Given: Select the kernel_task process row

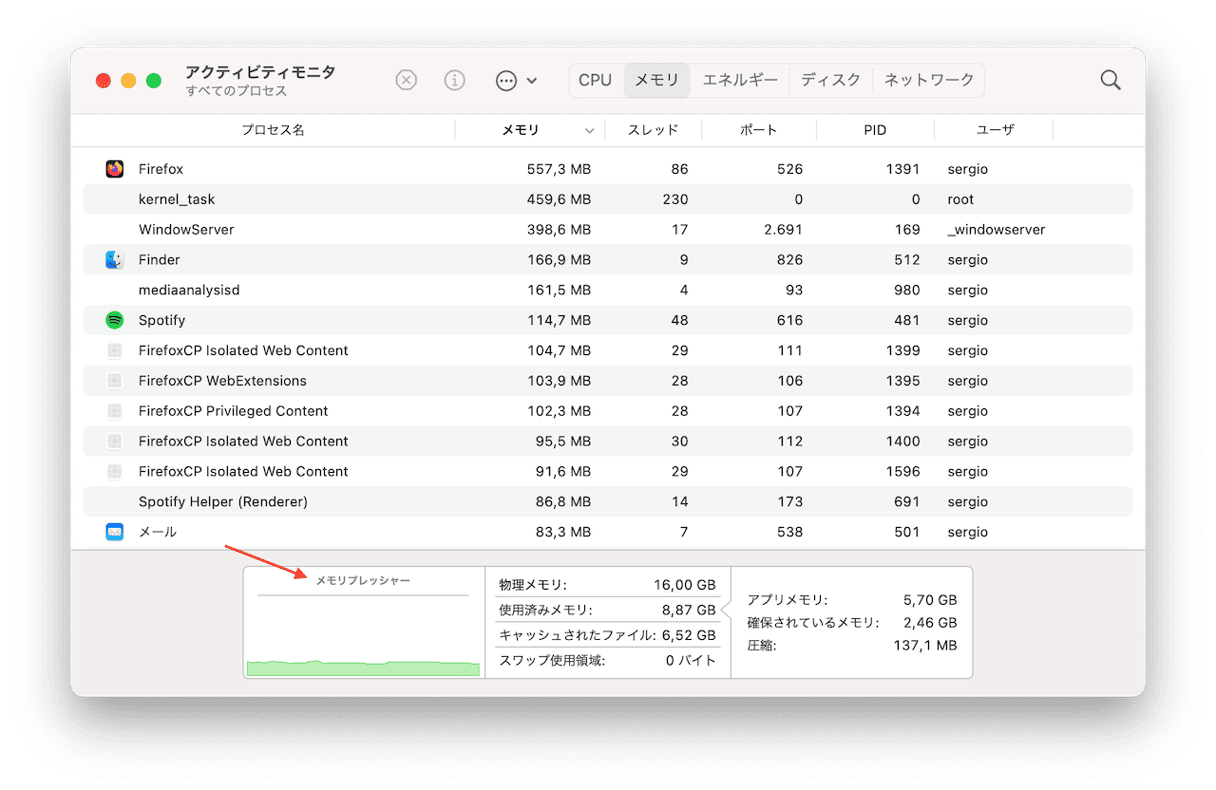Looking at the screenshot, I should tap(177, 199).
